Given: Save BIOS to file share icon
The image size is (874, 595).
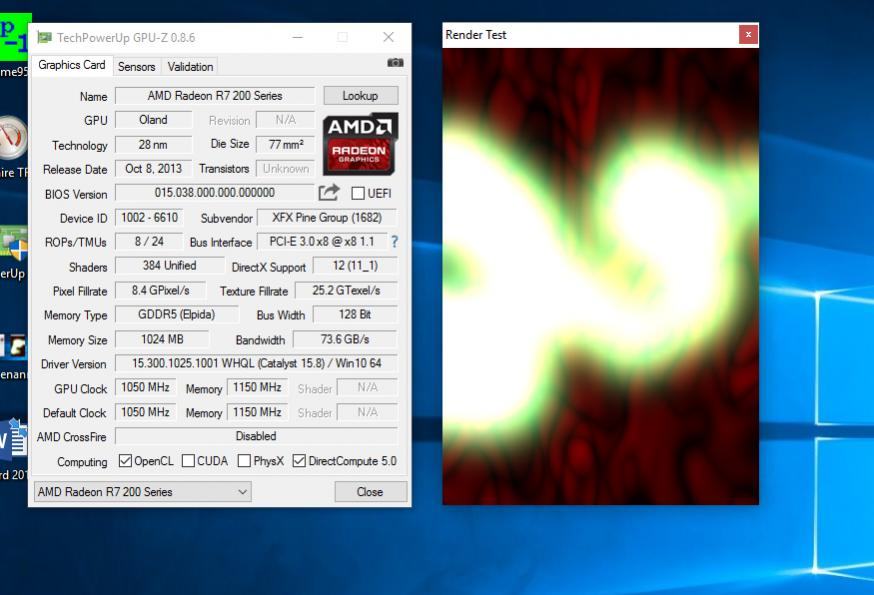Looking at the screenshot, I should (x=329, y=193).
